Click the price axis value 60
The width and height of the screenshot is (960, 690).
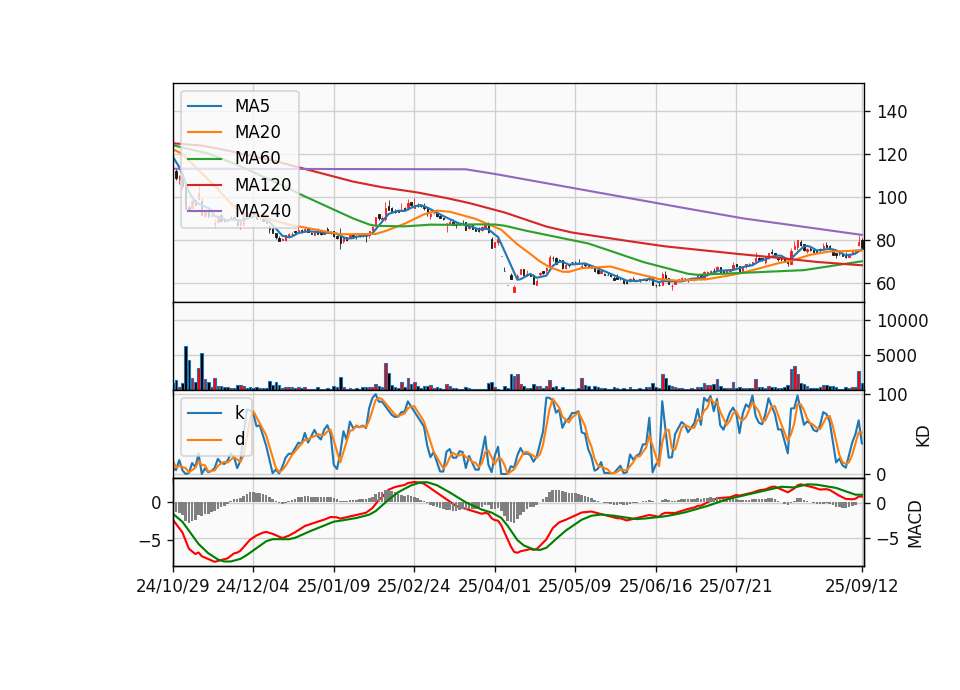(887, 284)
